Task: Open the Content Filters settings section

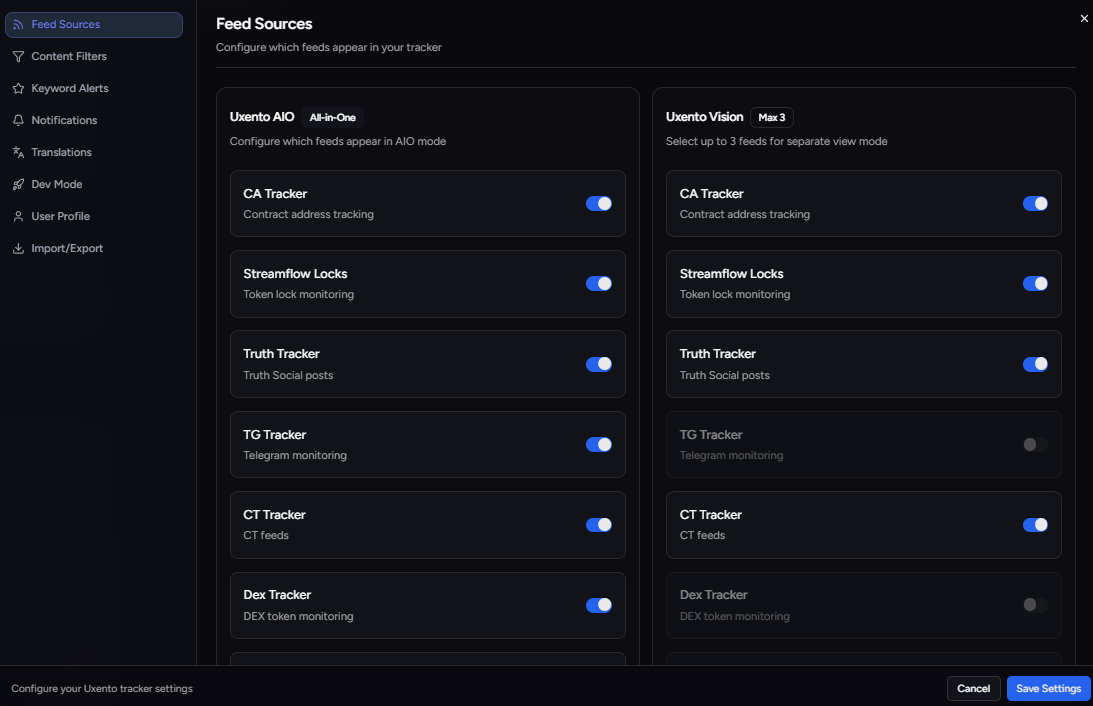Action: coord(69,56)
